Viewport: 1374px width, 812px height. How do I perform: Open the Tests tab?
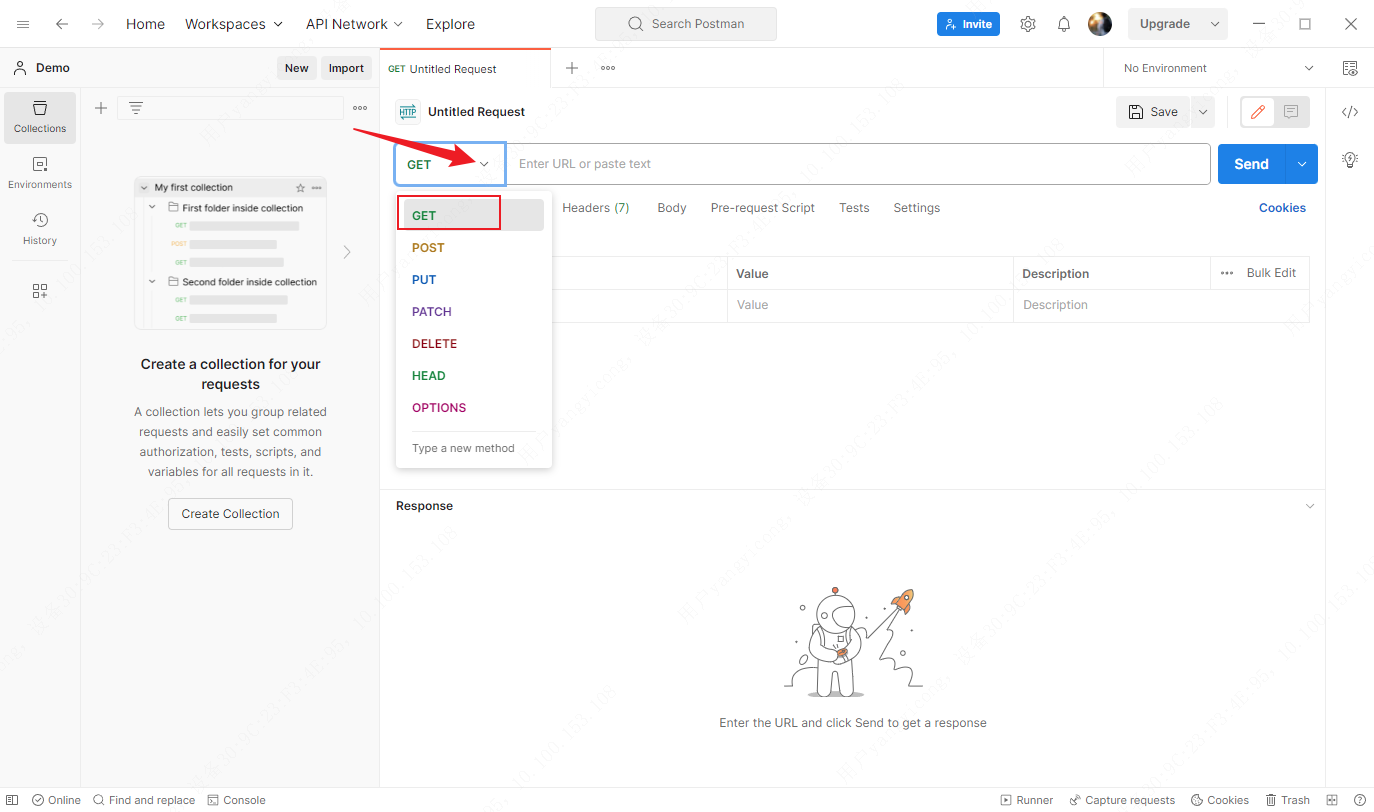point(854,208)
